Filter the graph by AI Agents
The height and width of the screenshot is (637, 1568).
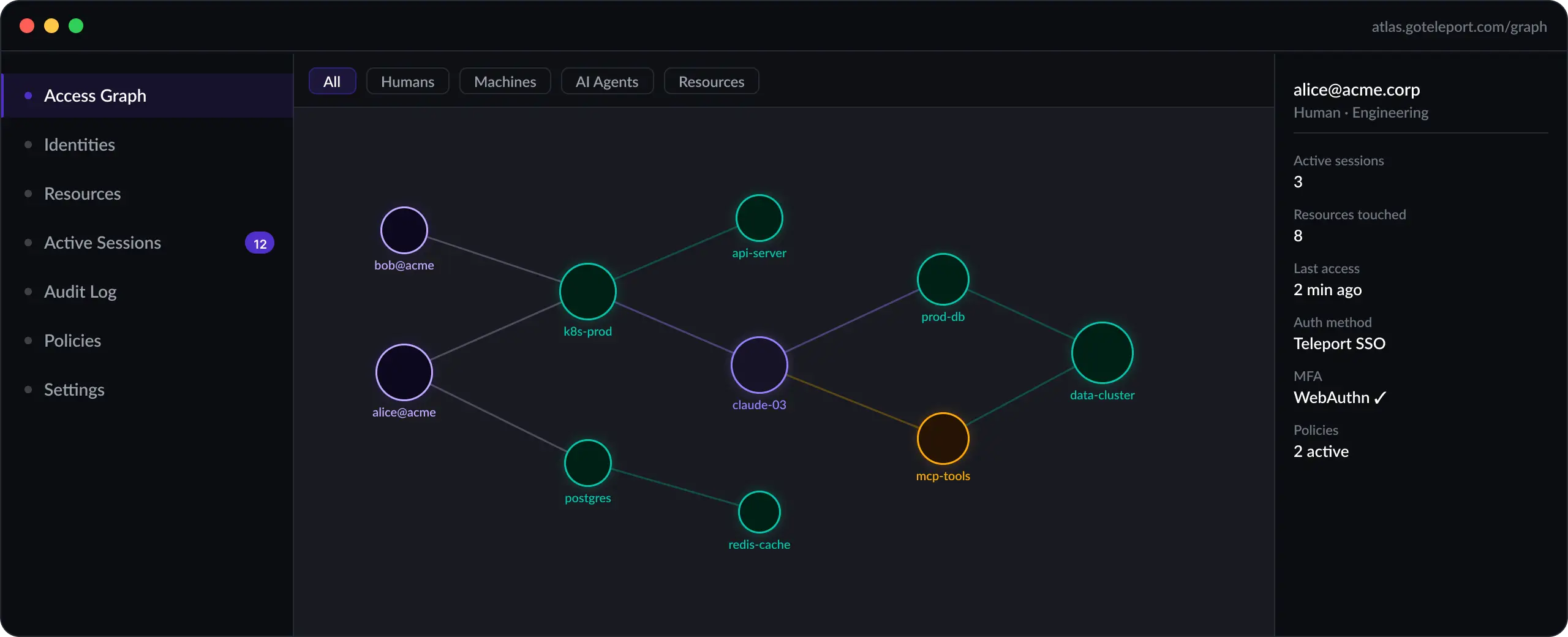[x=607, y=81]
